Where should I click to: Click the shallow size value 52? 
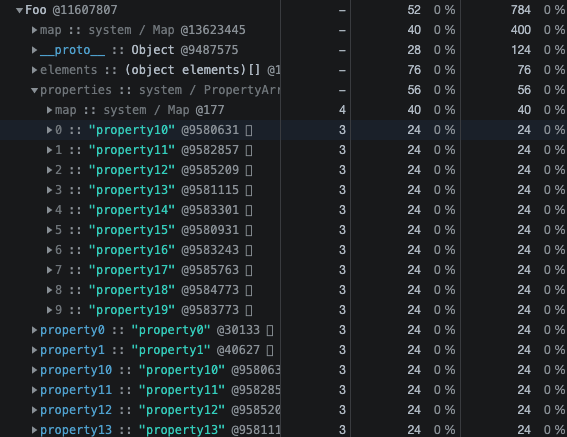414,10
